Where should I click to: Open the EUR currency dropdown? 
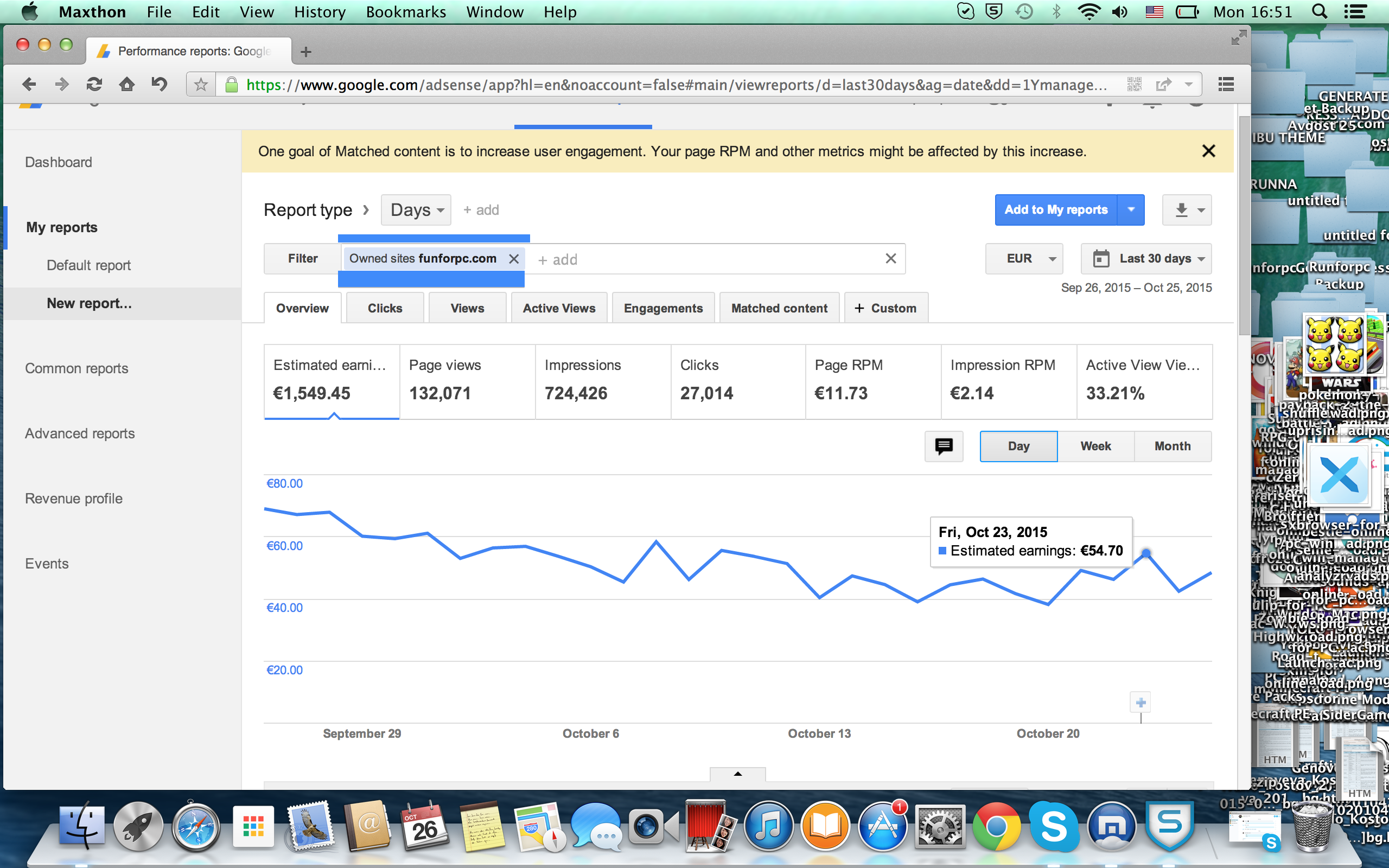tap(1024, 259)
